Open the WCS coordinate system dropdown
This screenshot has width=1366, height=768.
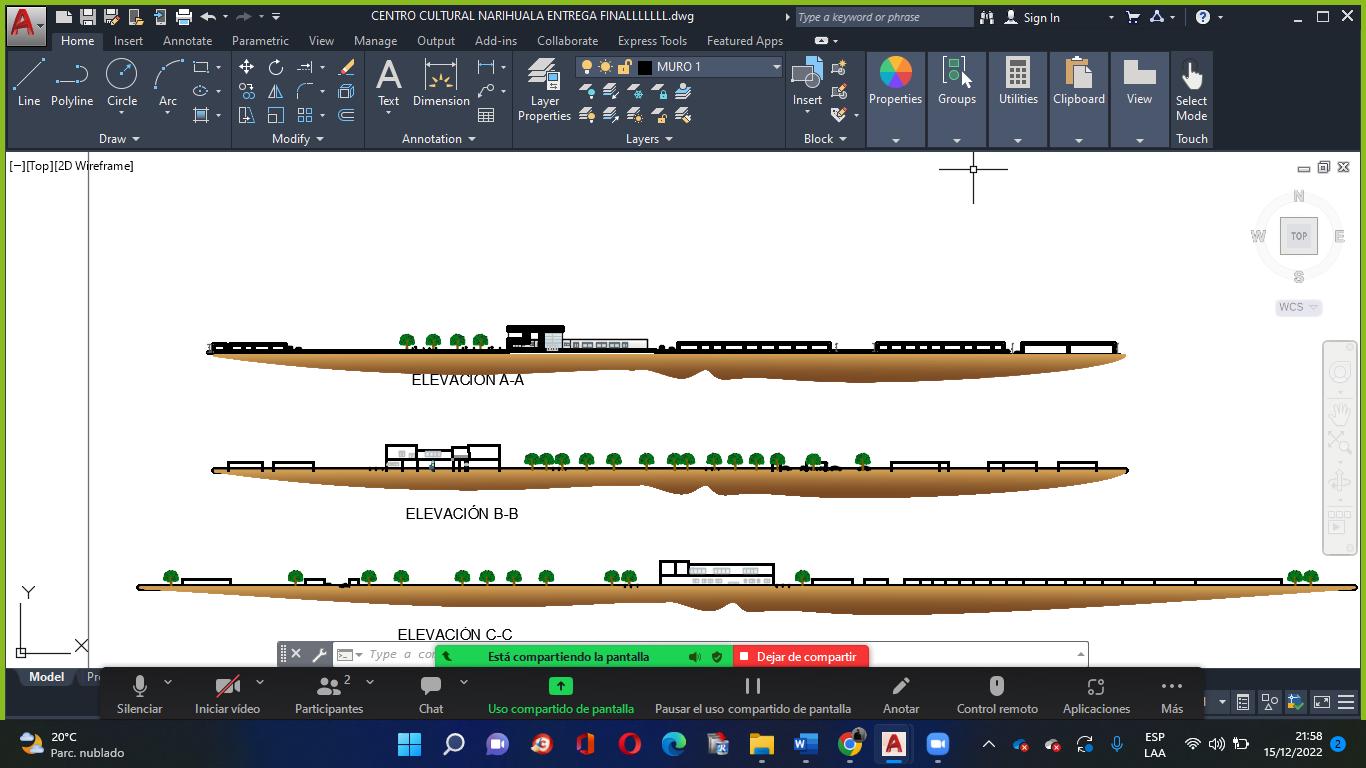(1299, 307)
